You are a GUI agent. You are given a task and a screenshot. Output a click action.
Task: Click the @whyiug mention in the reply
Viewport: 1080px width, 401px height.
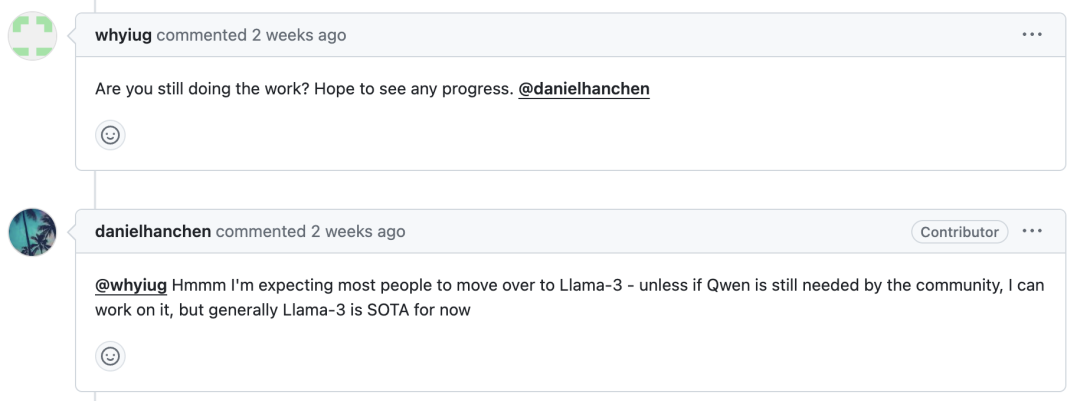(x=131, y=285)
